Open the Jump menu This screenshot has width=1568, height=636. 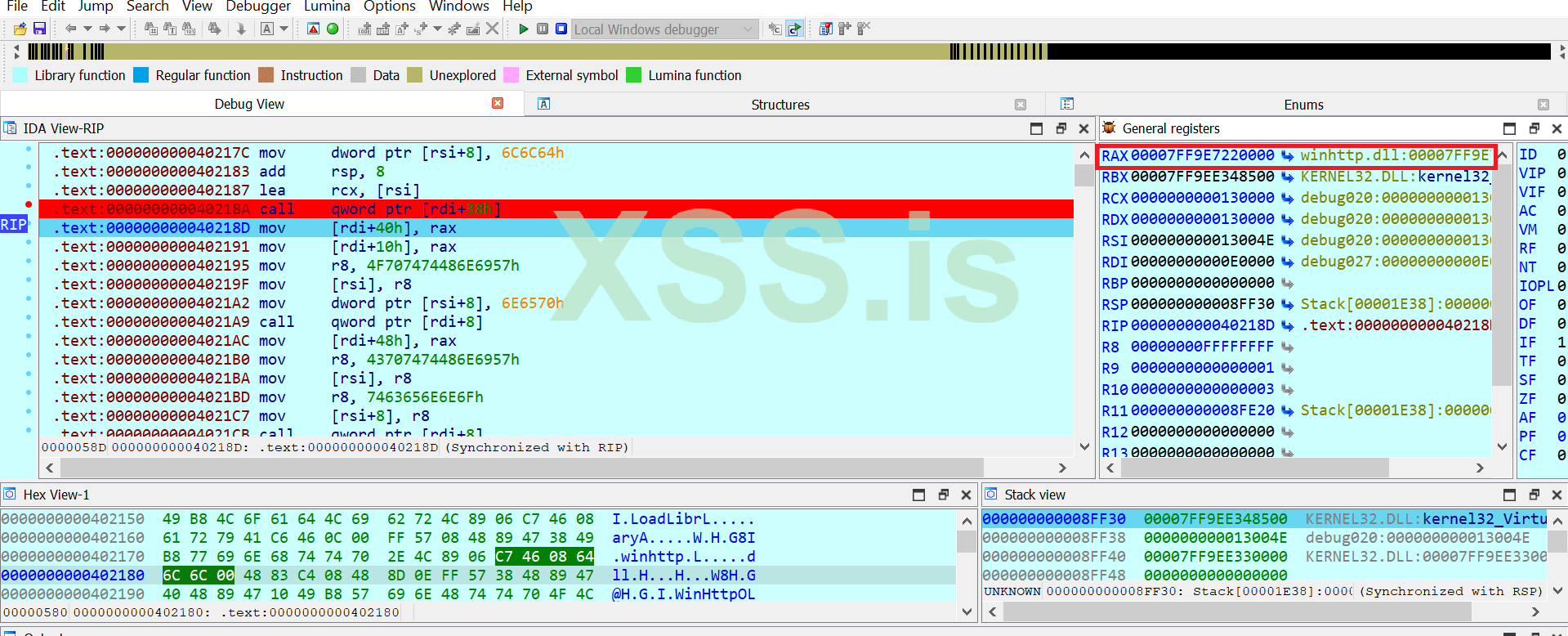pos(96,7)
